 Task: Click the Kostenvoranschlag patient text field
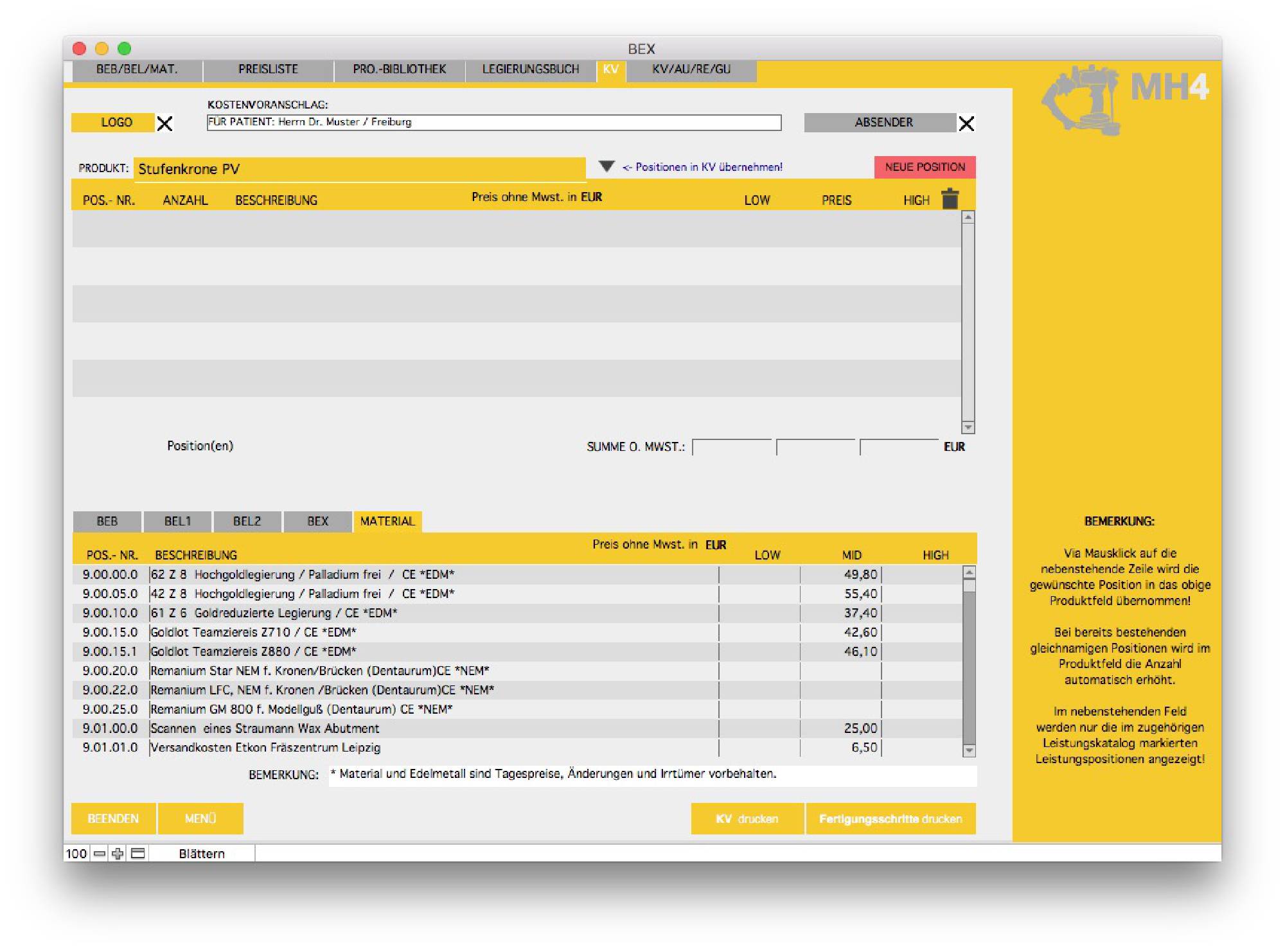pyautogui.click(x=493, y=122)
